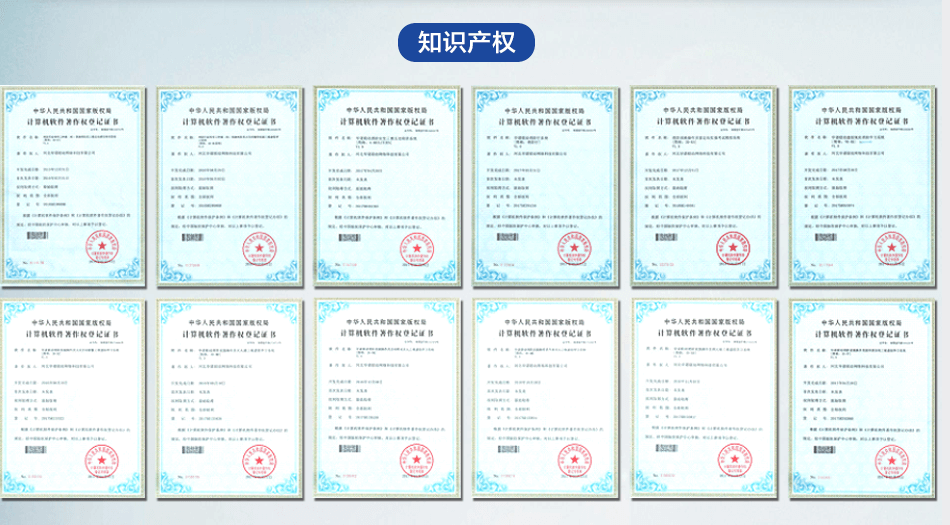
Task: Open sixth certificate in top row
Action: (x=862, y=185)
